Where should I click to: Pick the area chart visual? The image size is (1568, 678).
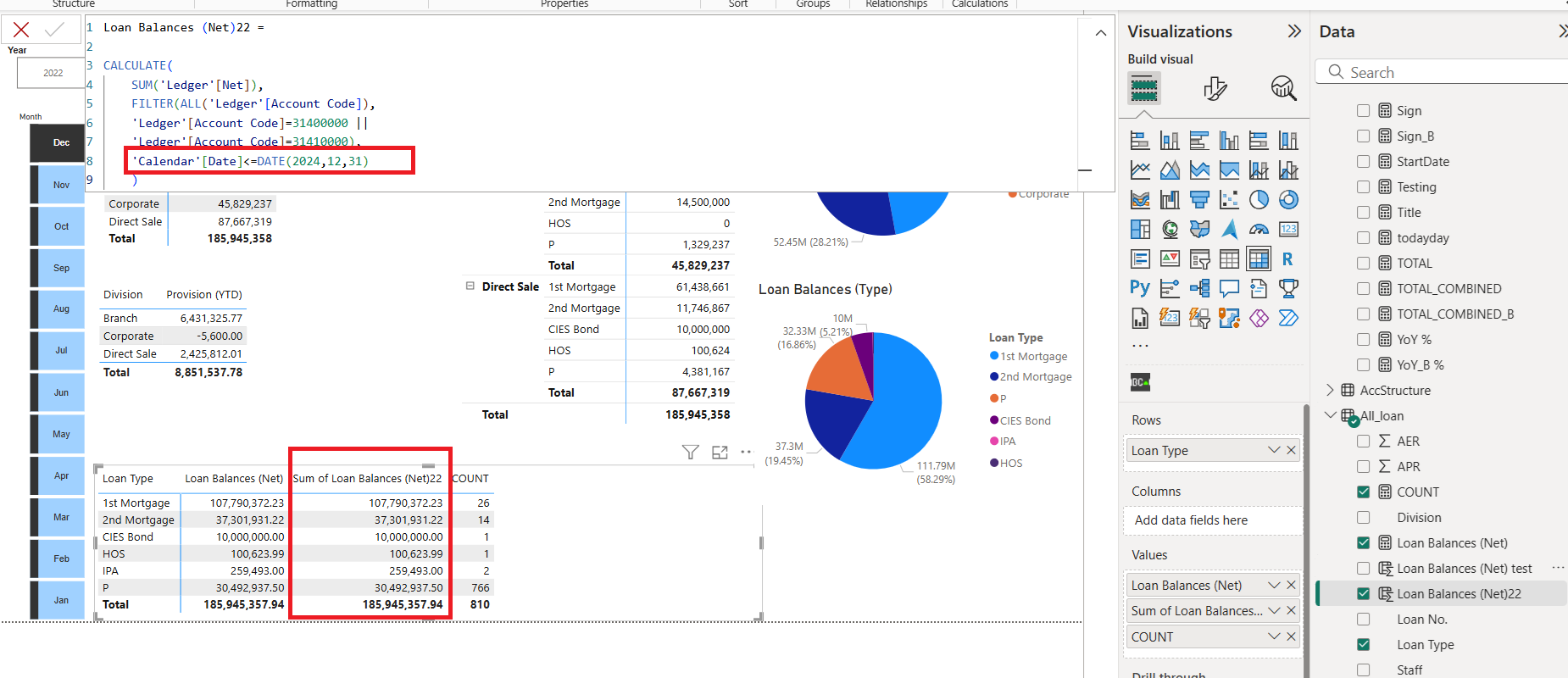click(1170, 170)
